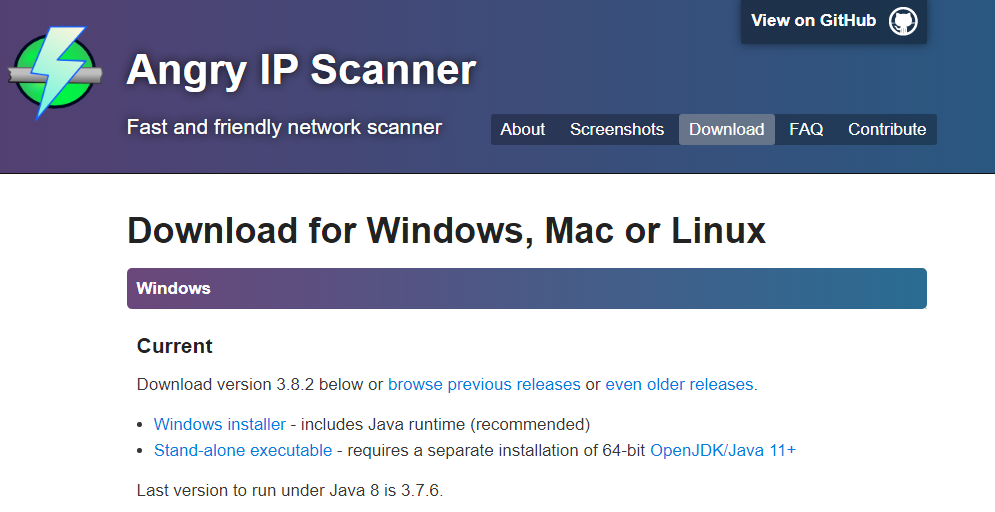This screenshot has height=512, width=995.
Task: Click the Download for Windows, Mac or Linux heading
Action: pos(447,230)
